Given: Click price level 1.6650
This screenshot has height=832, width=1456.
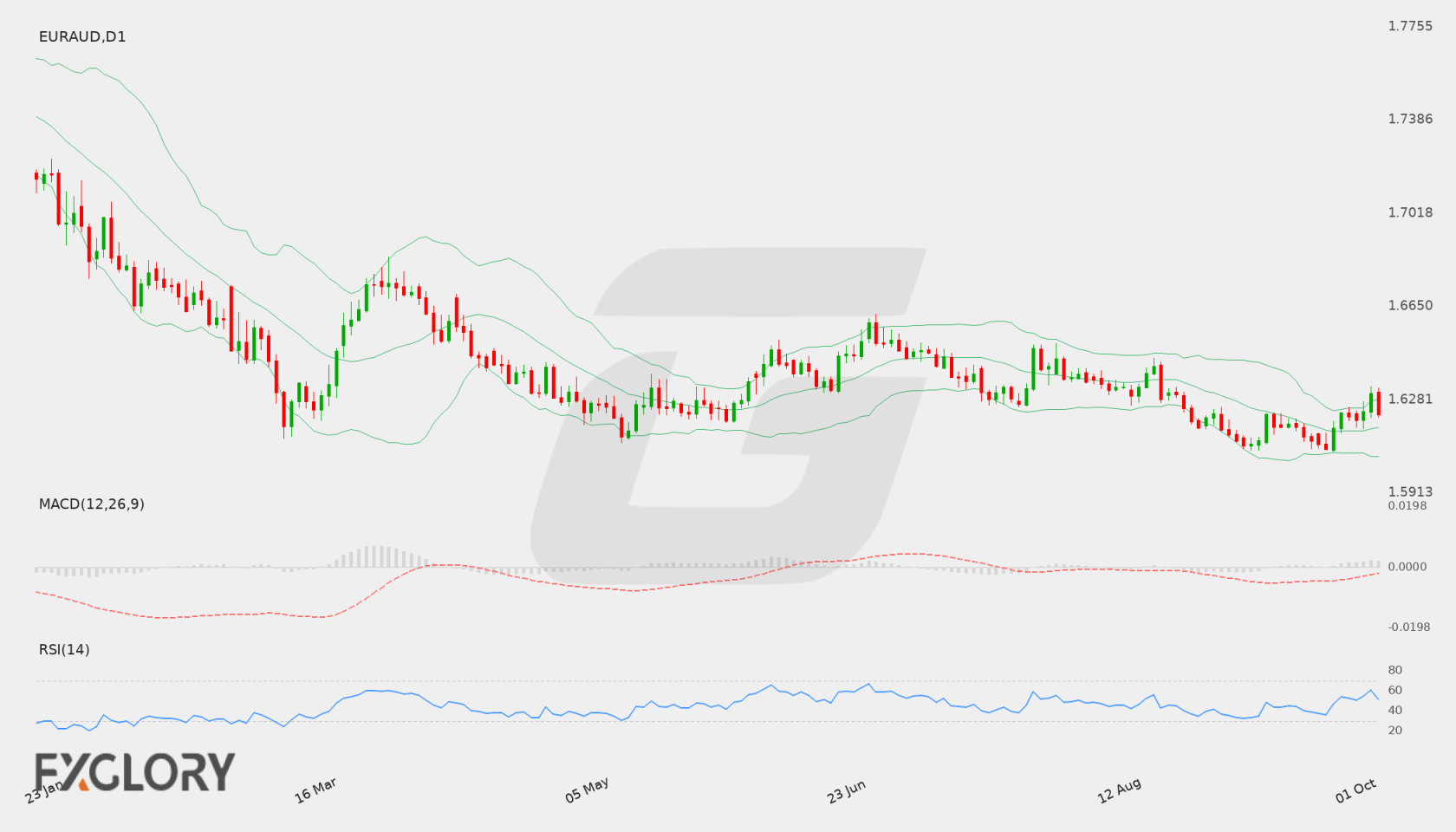Looking at the screenshot, I should coord(1410,305).
